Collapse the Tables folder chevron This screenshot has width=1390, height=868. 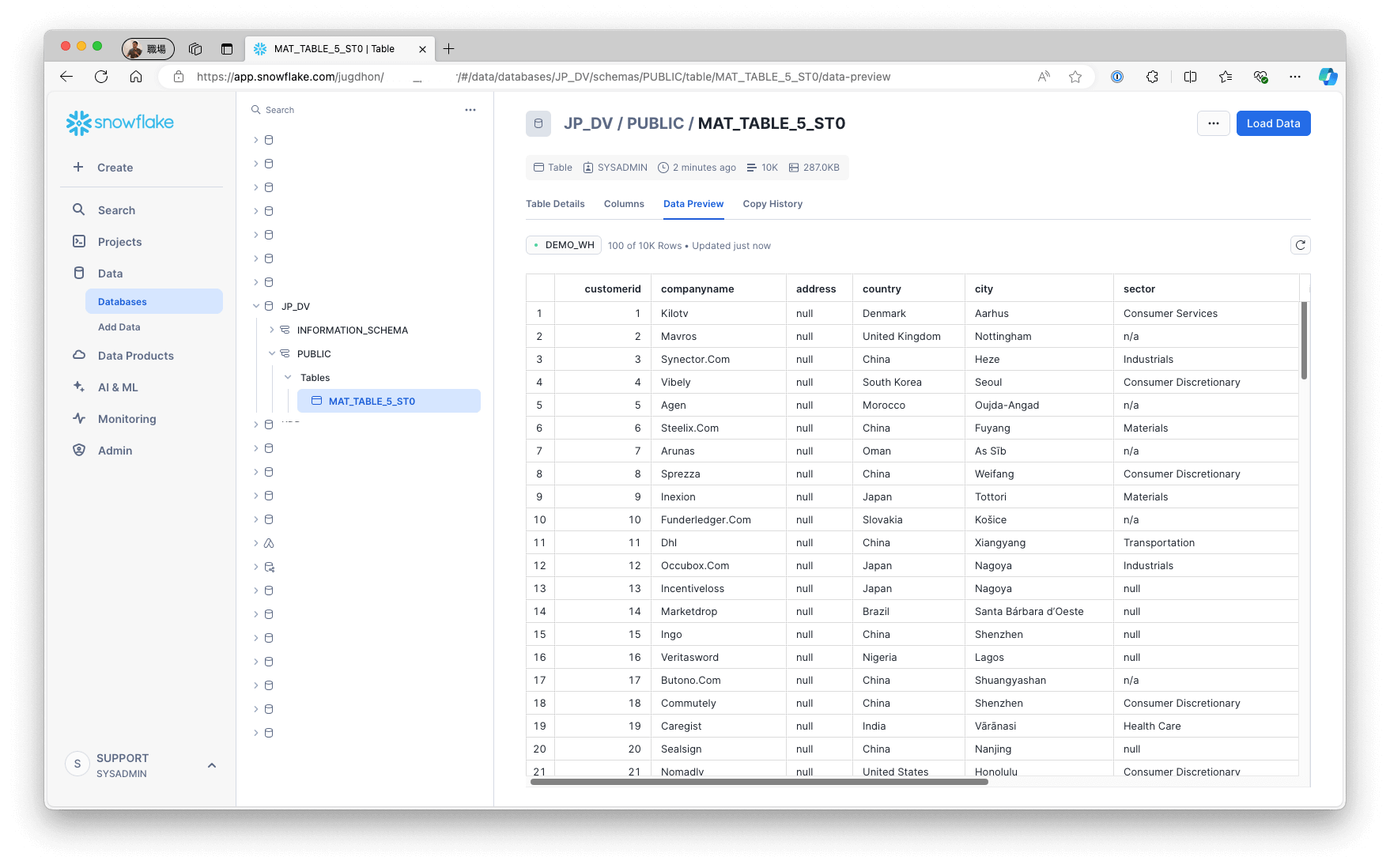[288, 377]
